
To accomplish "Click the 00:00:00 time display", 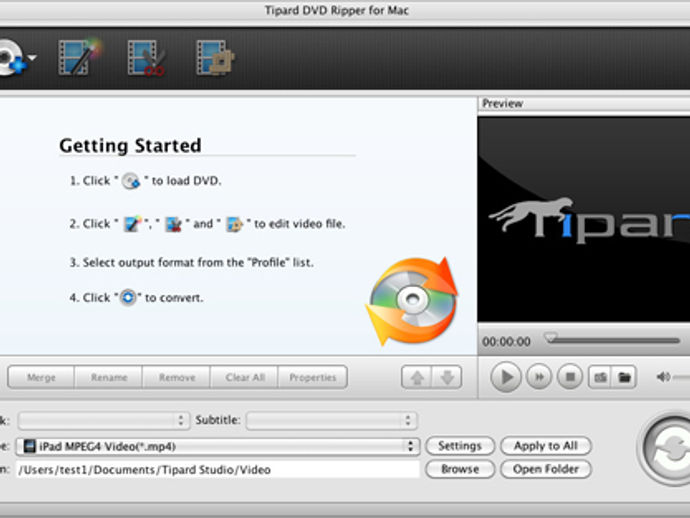I will pyautogui.click(x=506, y=342).
